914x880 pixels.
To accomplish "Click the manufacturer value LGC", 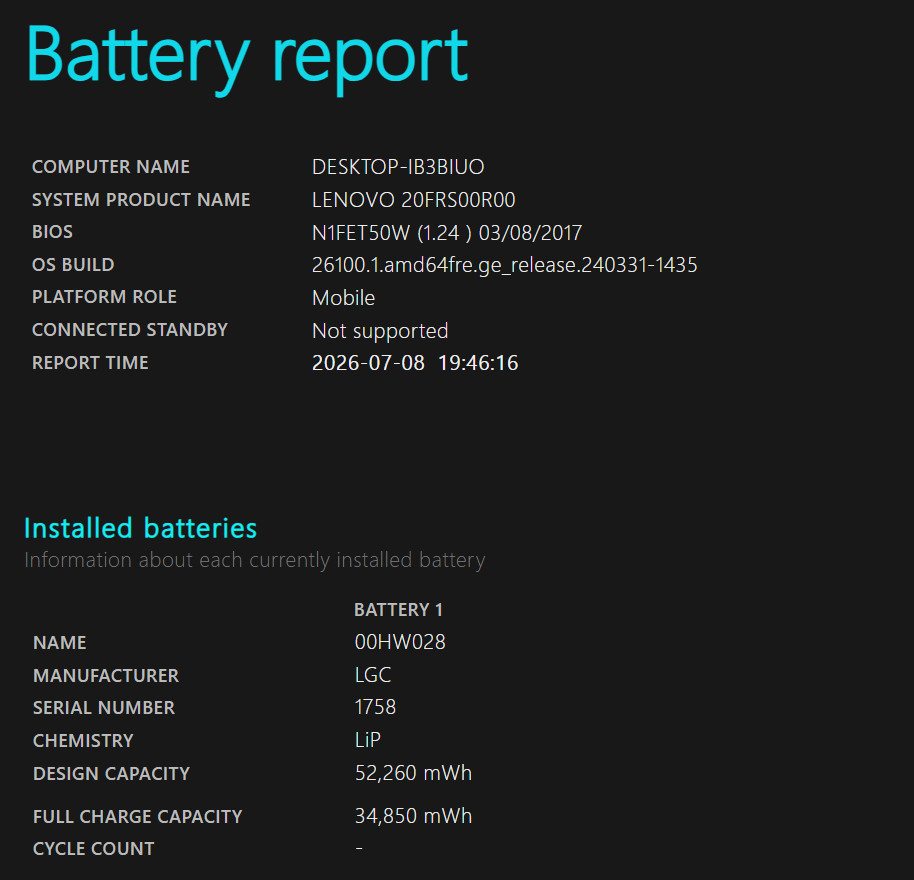I will [373, 675].
